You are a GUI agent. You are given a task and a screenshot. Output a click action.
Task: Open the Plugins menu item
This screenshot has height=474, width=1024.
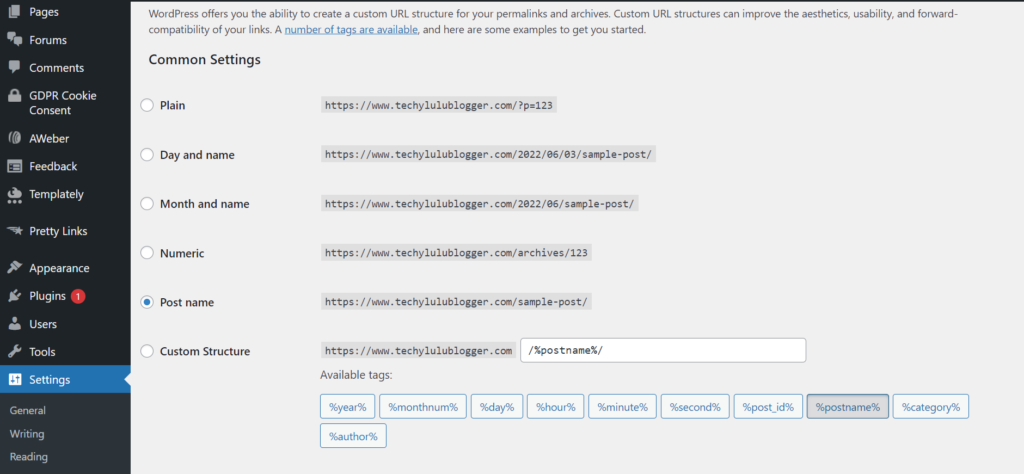click(x=47, y=296)
